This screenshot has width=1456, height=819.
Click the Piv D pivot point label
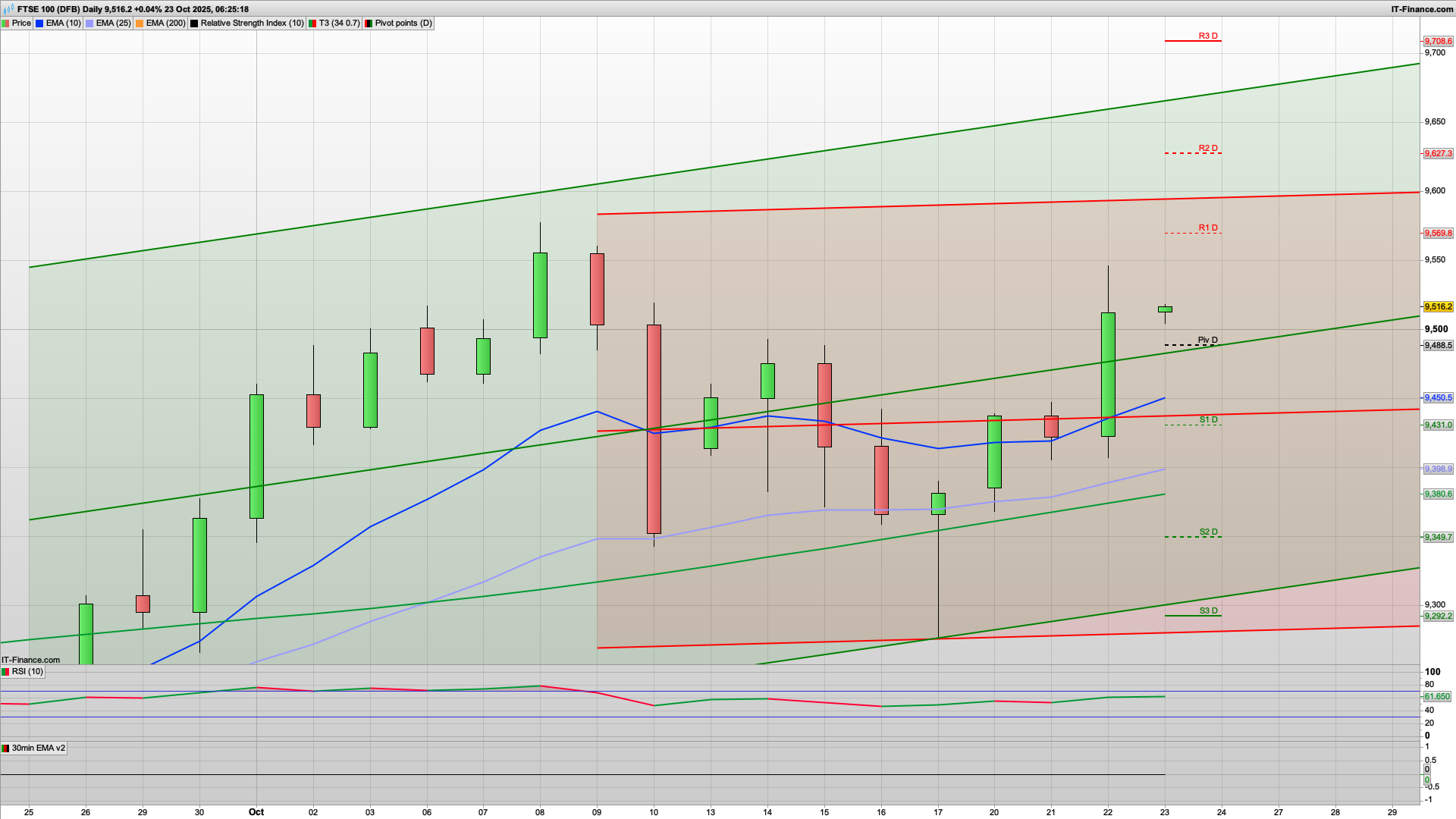click(1208, 340)
